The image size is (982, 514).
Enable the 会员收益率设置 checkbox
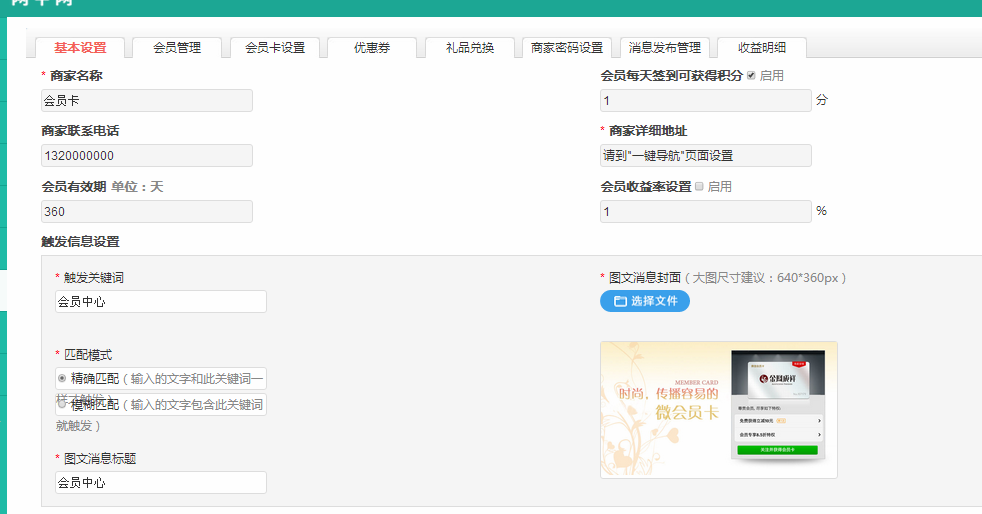coord(699,186)
